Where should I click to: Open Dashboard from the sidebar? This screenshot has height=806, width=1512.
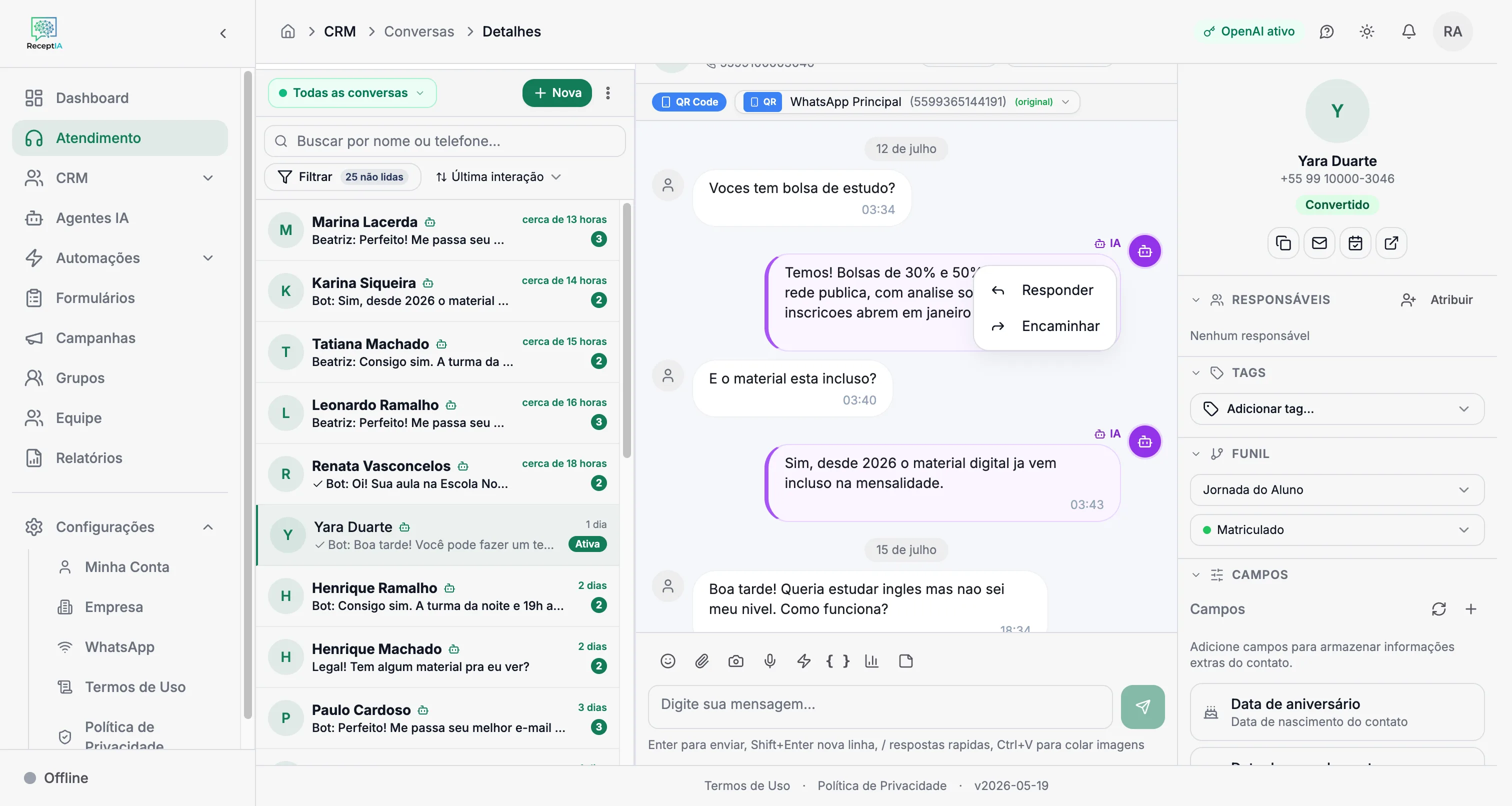click(x=119, y=98)
